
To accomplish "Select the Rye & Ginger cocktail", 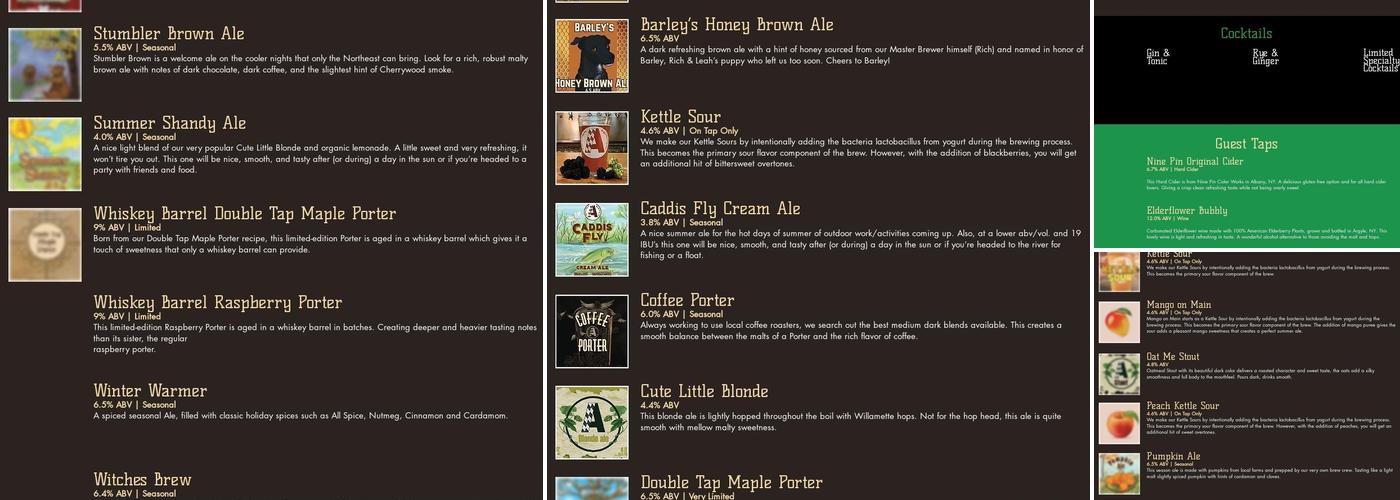I will pyautogui.click(x=1265, y=57).
